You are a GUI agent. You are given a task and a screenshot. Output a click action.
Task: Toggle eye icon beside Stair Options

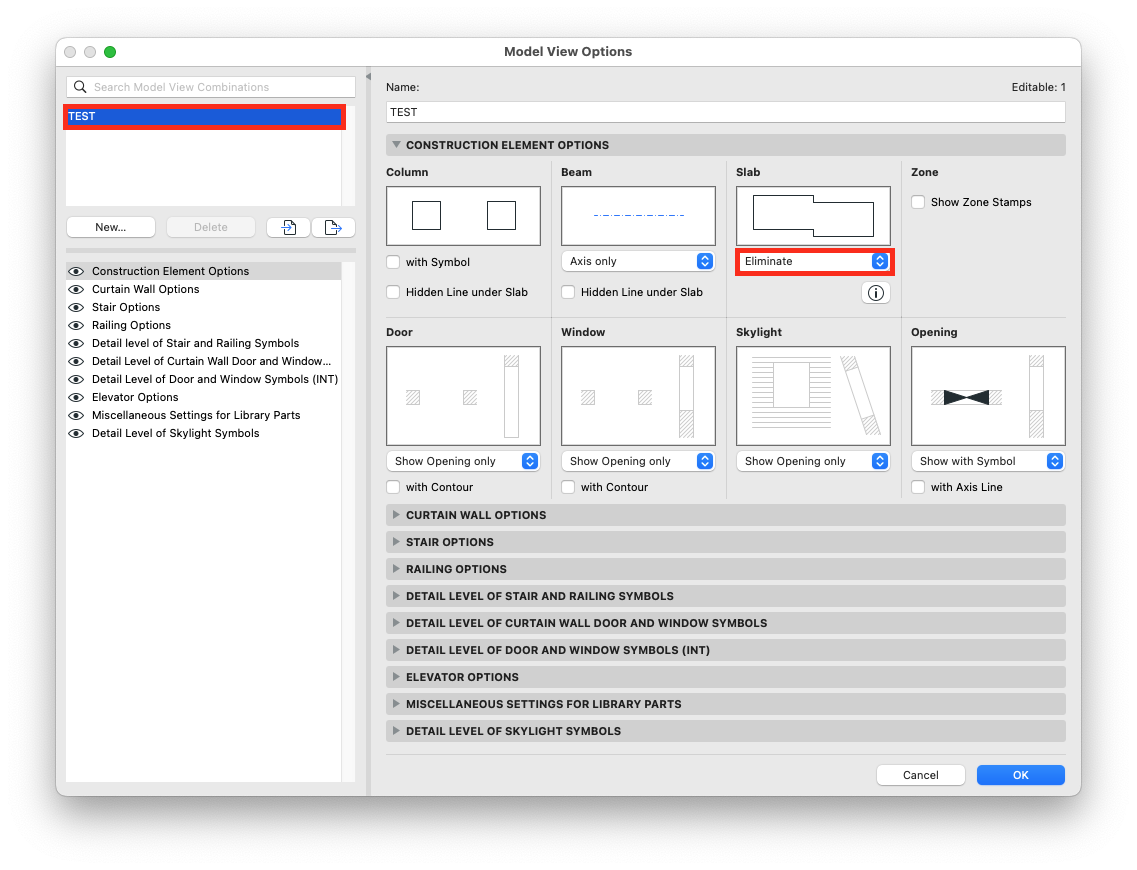(75, 307)
